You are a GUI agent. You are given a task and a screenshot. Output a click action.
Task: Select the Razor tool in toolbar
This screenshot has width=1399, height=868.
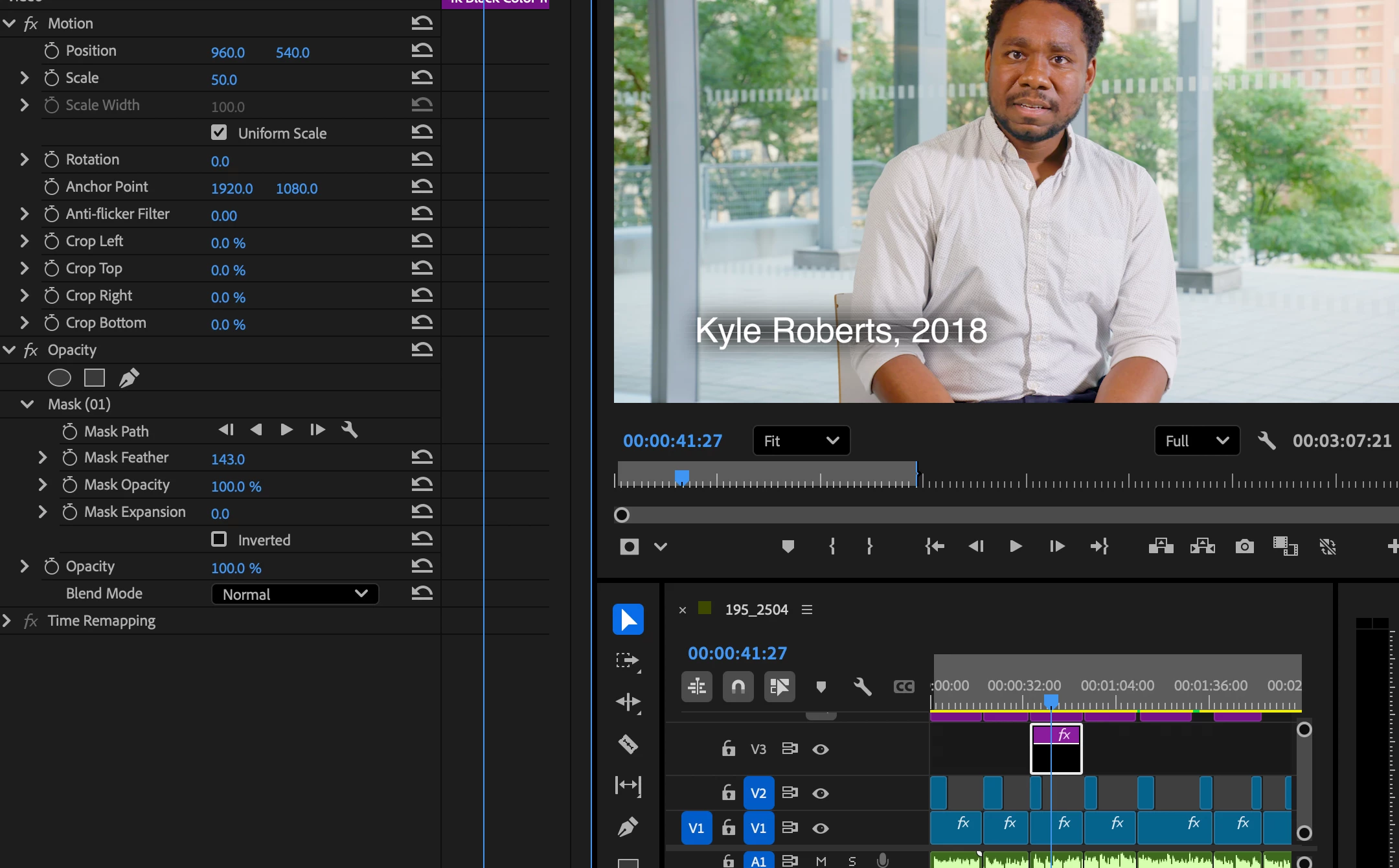pyautogui.click(x=628, y=744)
